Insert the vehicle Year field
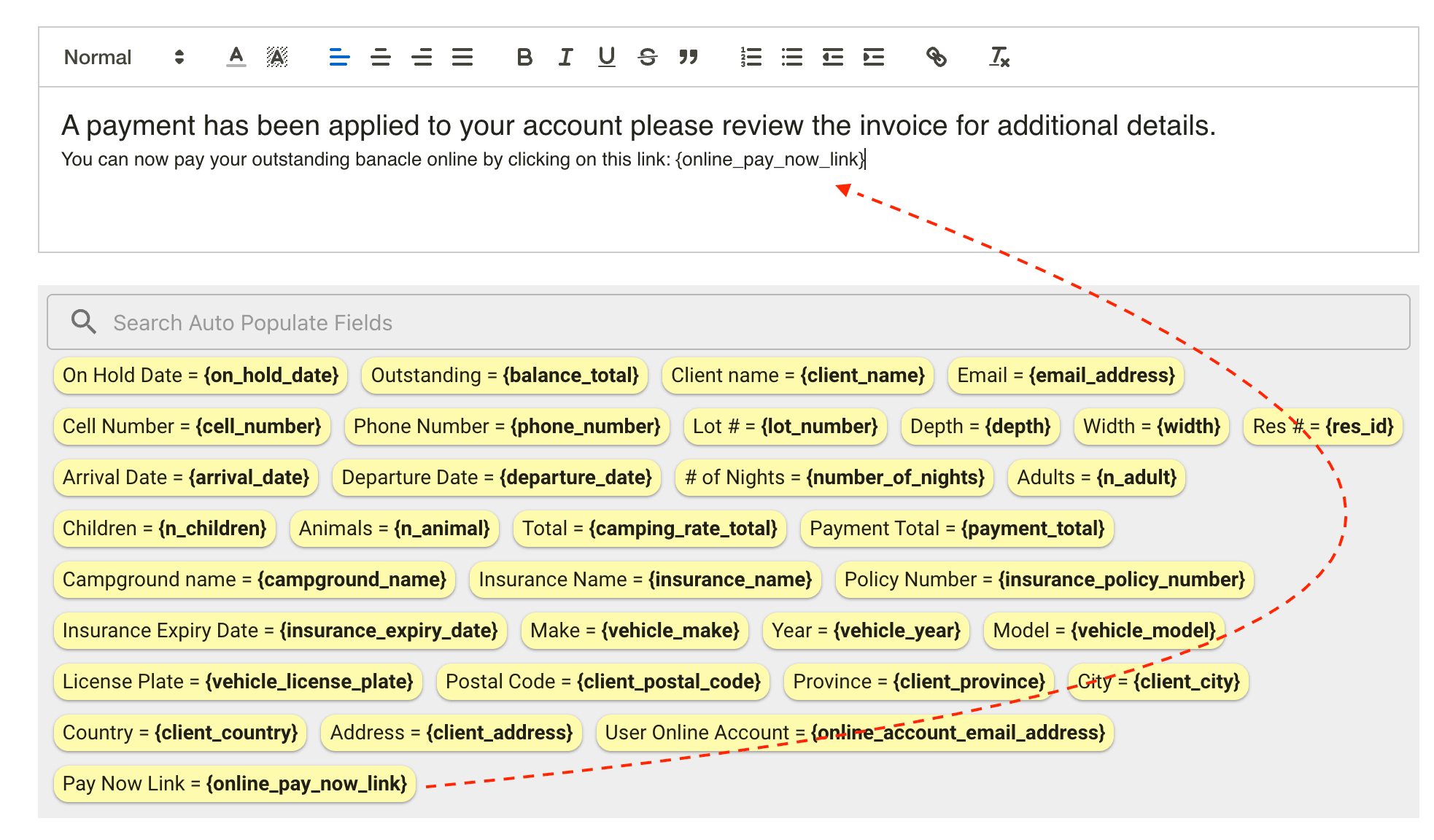 tap(866, 631)
